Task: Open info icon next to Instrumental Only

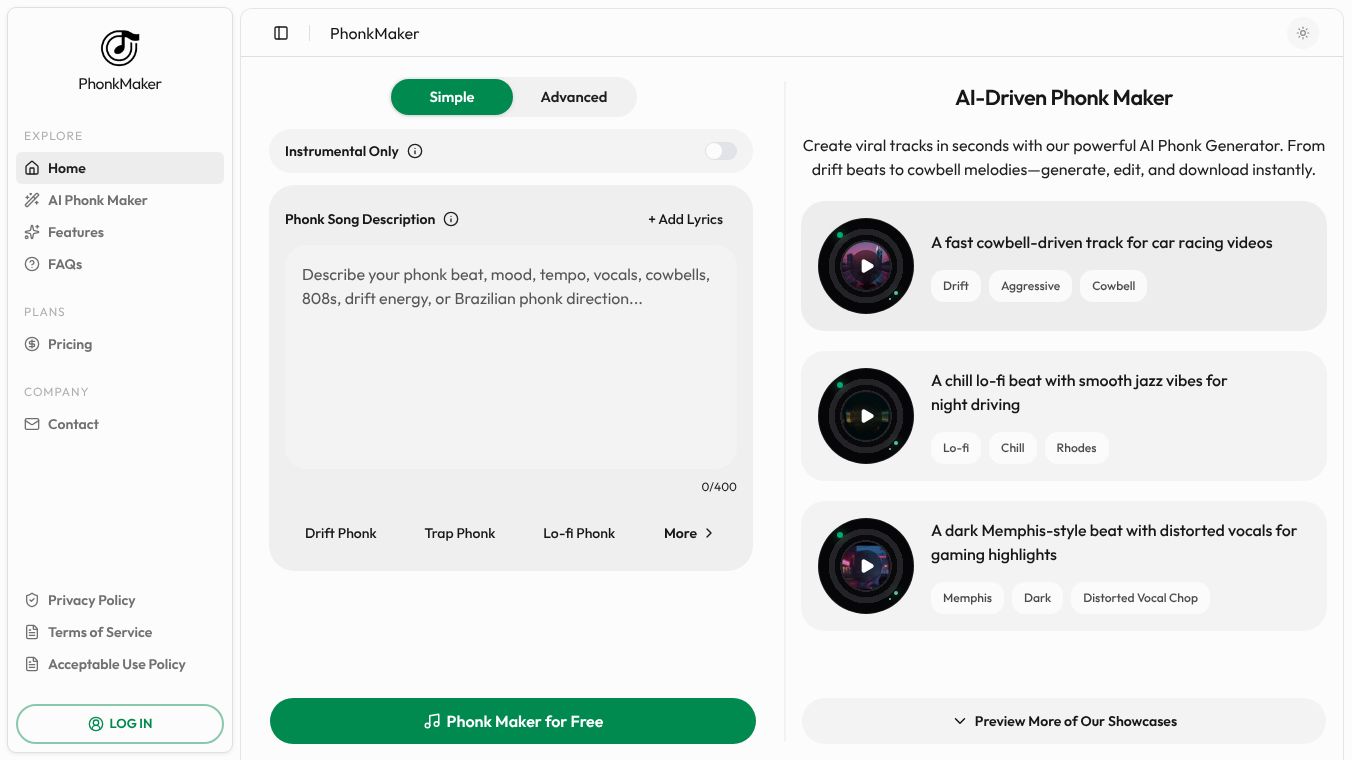Action: pos(415,151)
